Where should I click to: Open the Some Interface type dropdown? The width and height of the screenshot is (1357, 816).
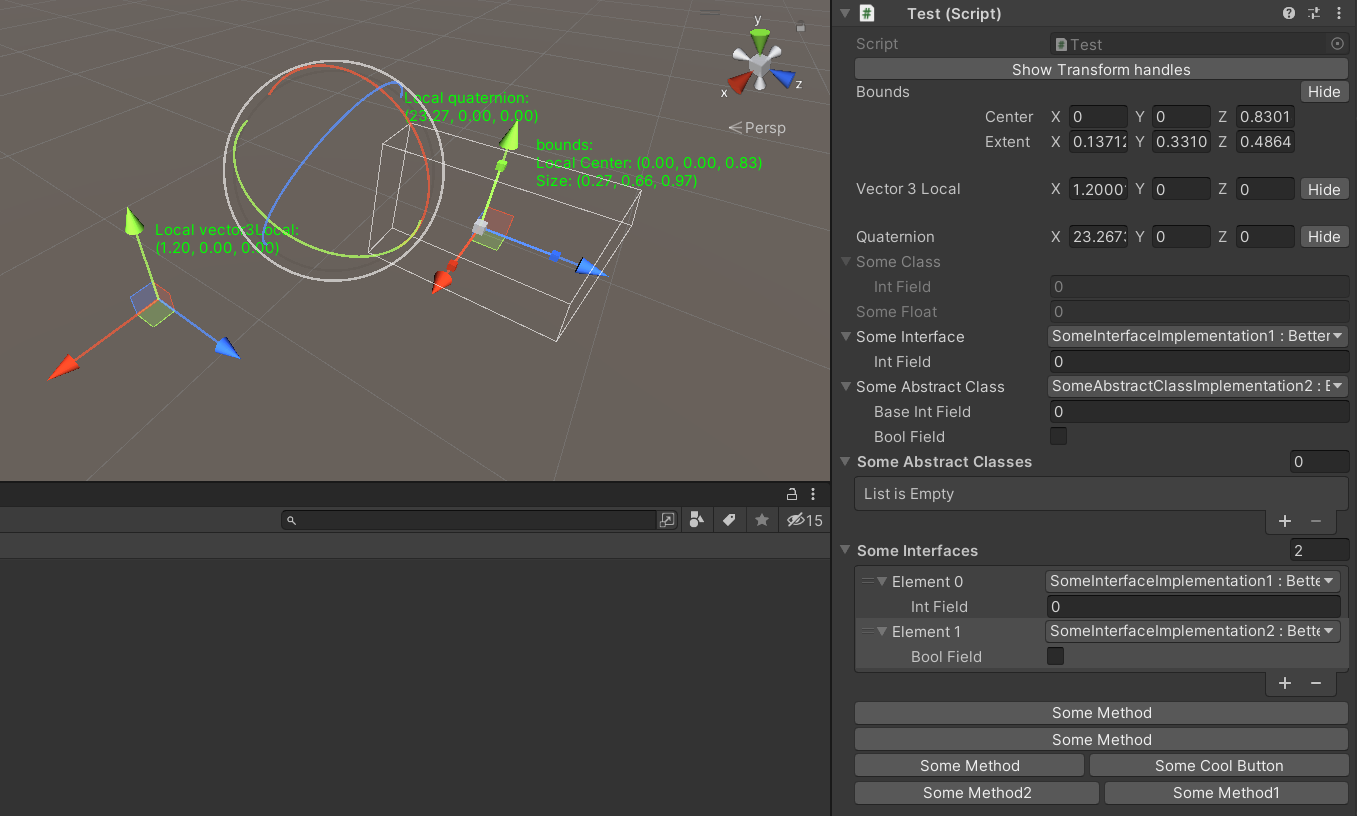tap(1198, 336)
